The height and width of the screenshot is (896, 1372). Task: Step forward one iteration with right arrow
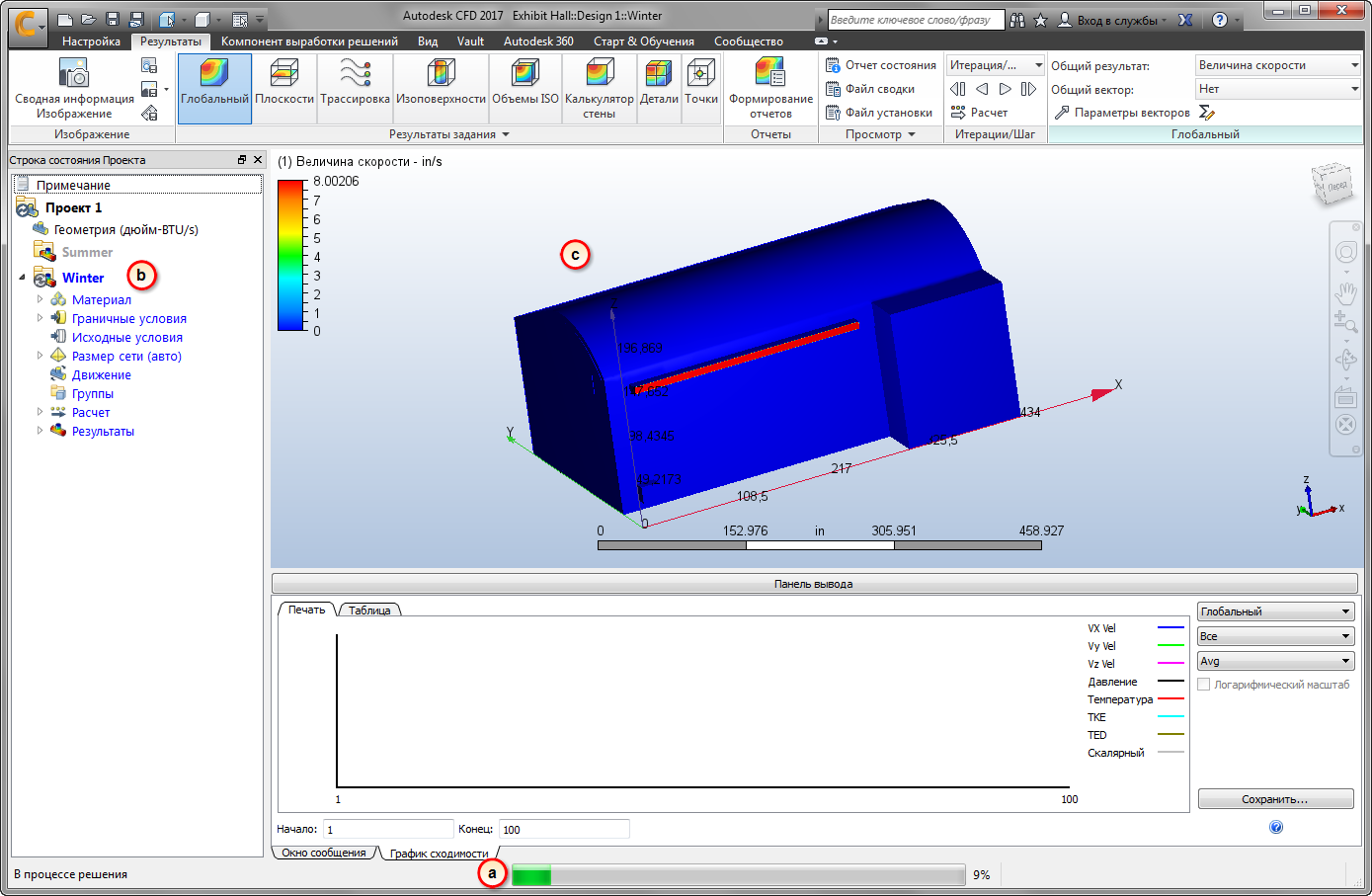click(1006, 89)
